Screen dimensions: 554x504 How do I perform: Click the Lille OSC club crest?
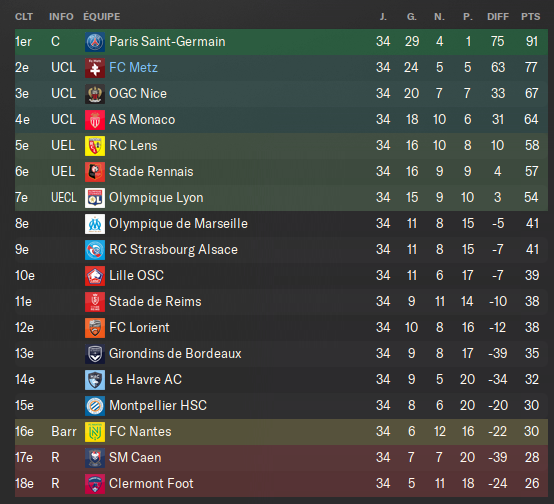click(95, 276)
